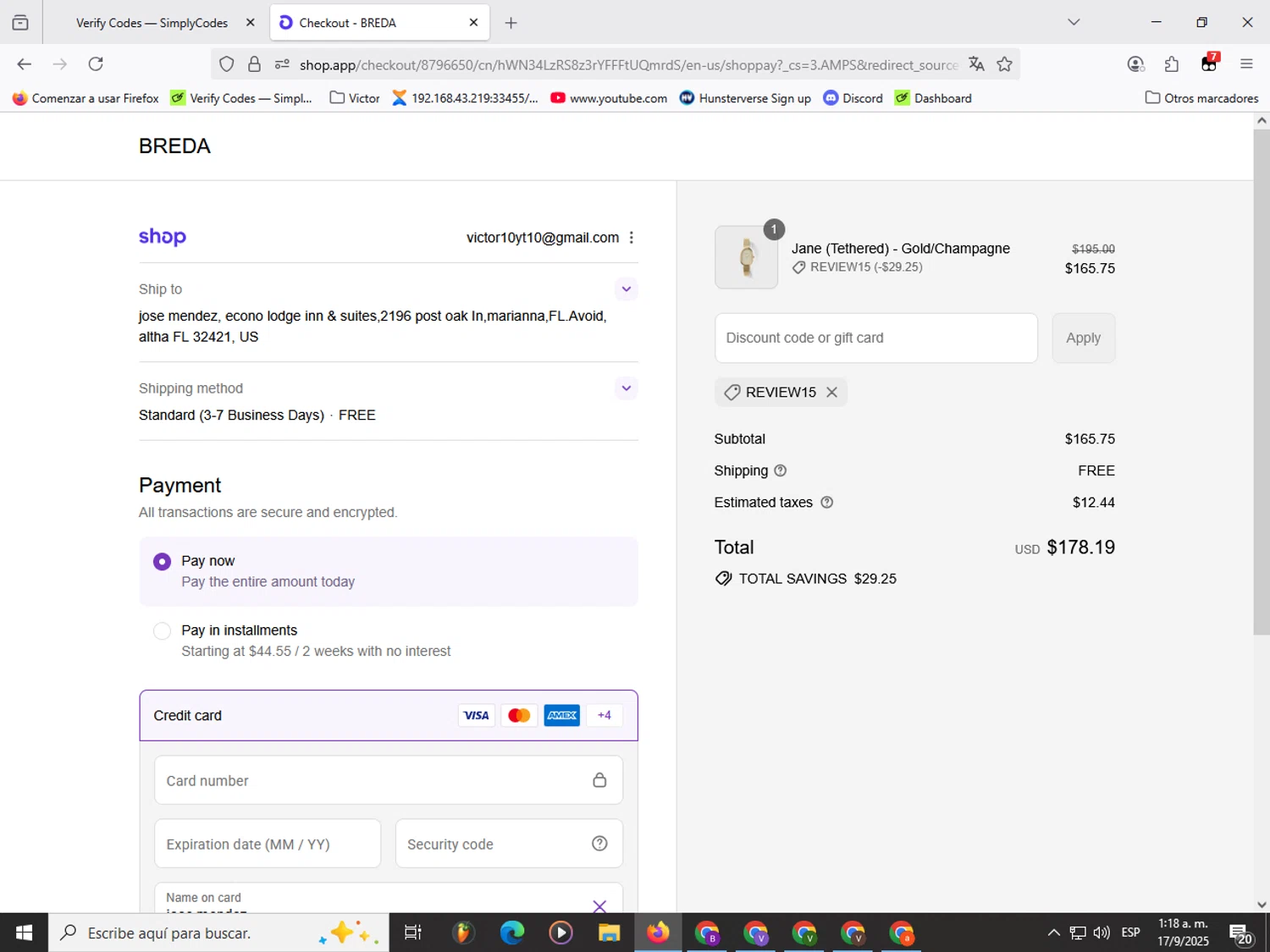The width and height of the screenshot is (1270, 952).
Task: Open the extensions puzzle icon
Action: coord(1172,64)
